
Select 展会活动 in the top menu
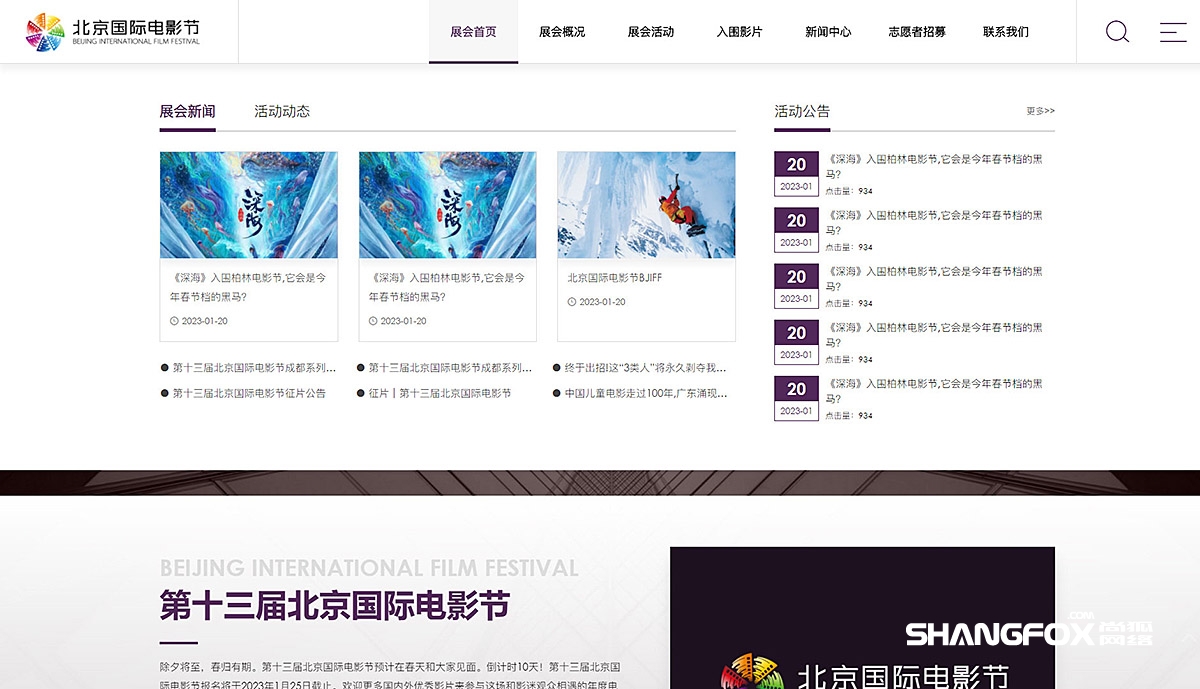coord(651,32)
